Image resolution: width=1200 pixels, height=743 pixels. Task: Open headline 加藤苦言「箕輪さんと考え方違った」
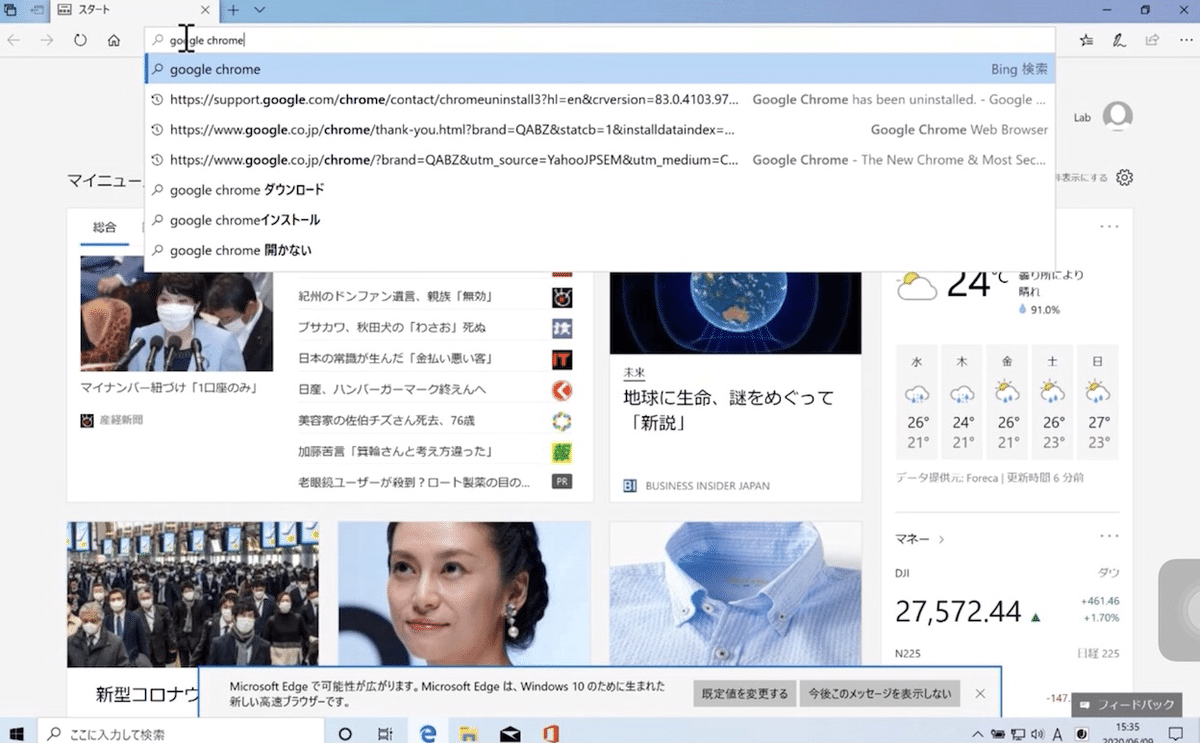click(396, 451)
